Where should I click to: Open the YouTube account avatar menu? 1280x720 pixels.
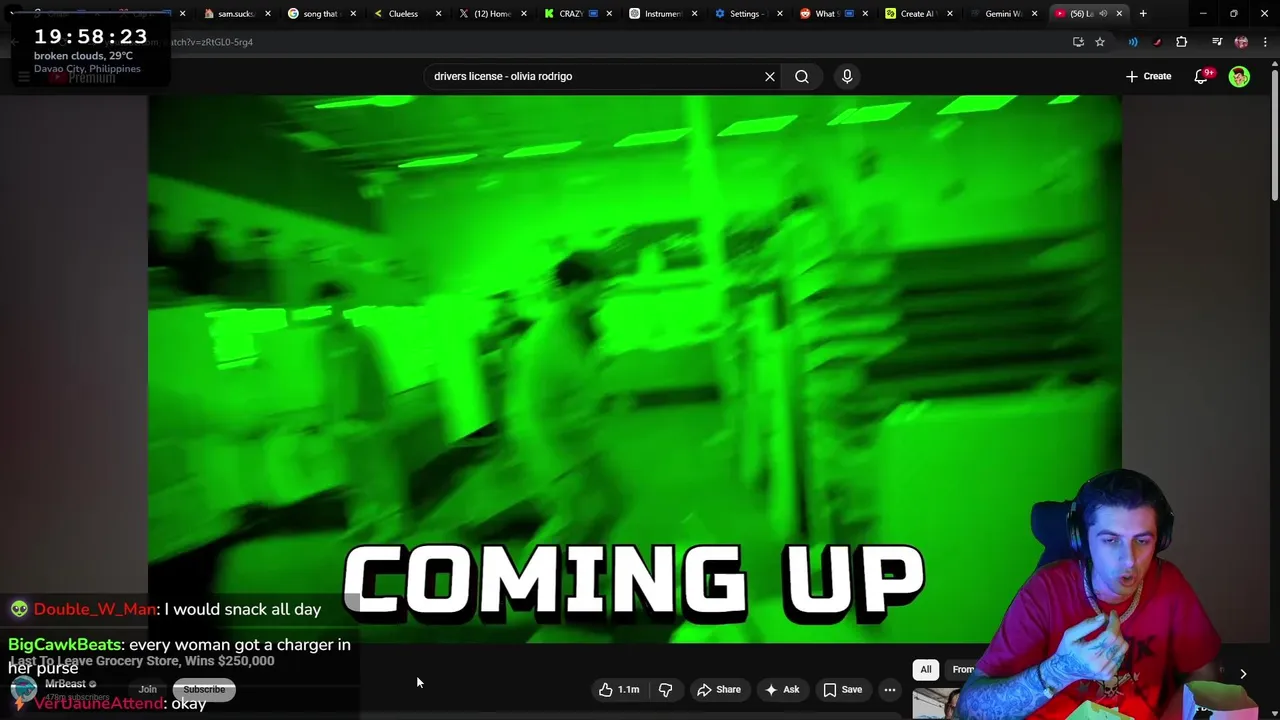coord(1239,76)
